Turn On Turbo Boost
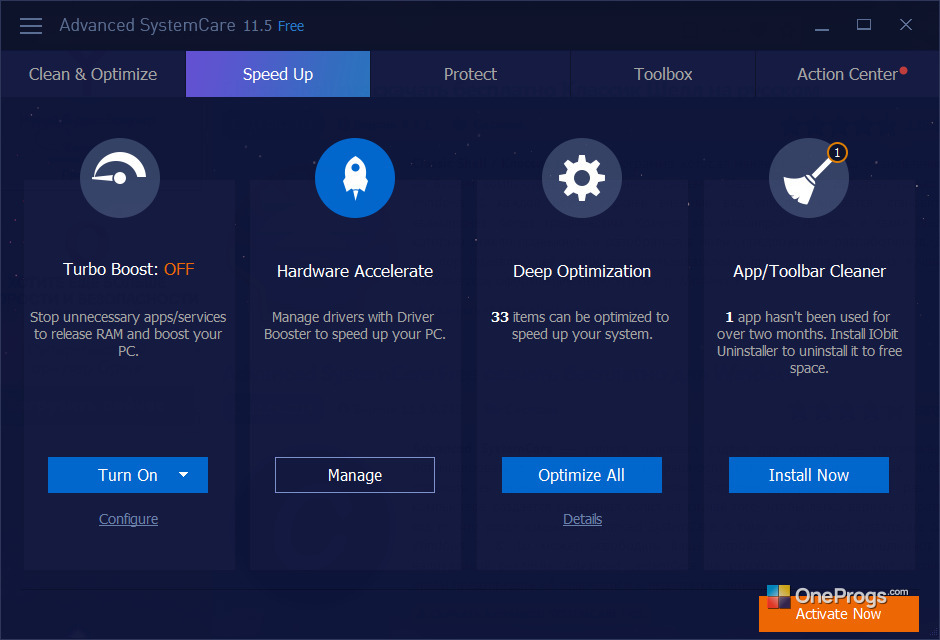940x640 pixels. pyautogui.click(x=128, y=475)
